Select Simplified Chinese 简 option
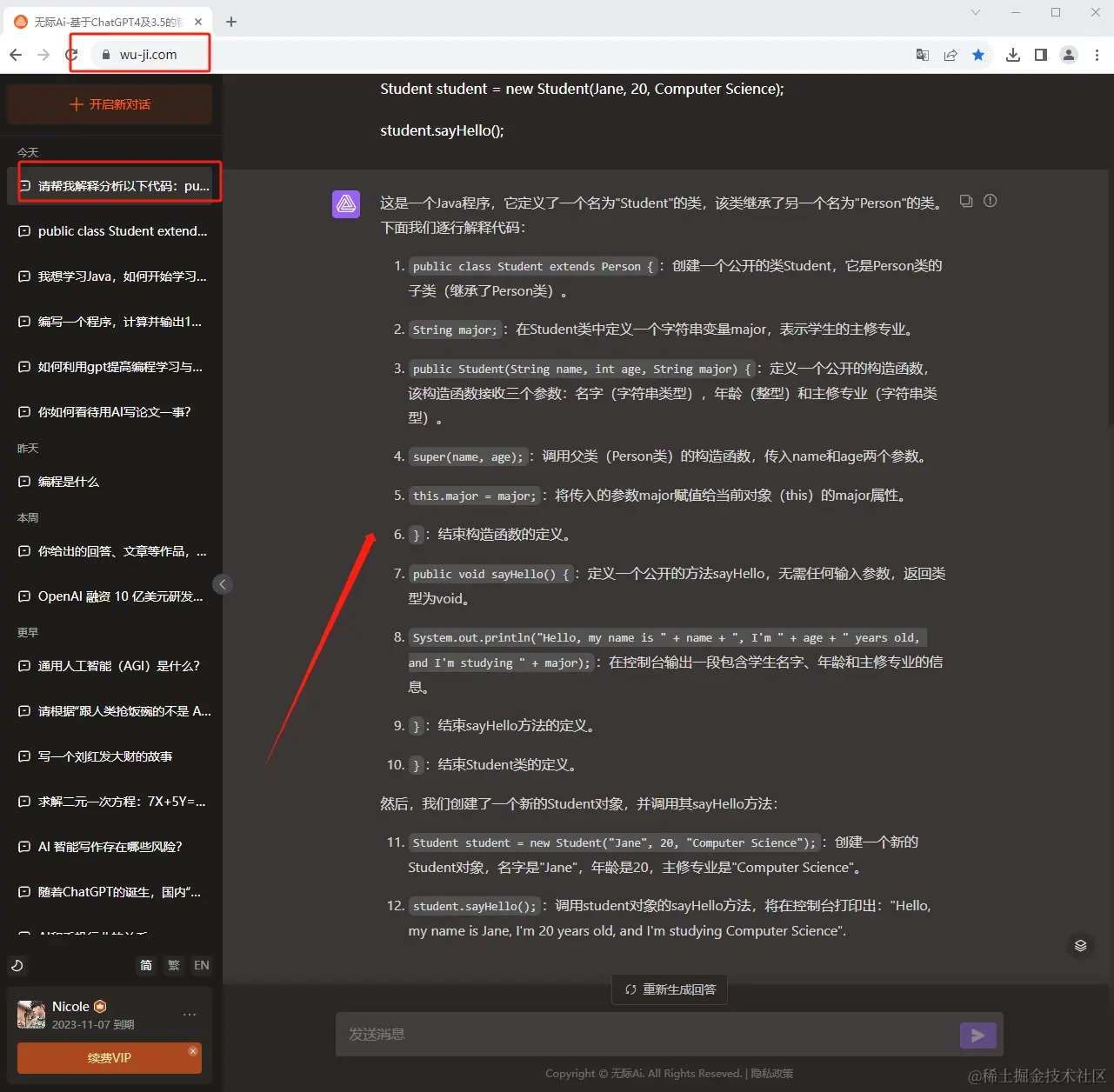The width and height of the screenshot is (1114, 1092). (145, 965)
